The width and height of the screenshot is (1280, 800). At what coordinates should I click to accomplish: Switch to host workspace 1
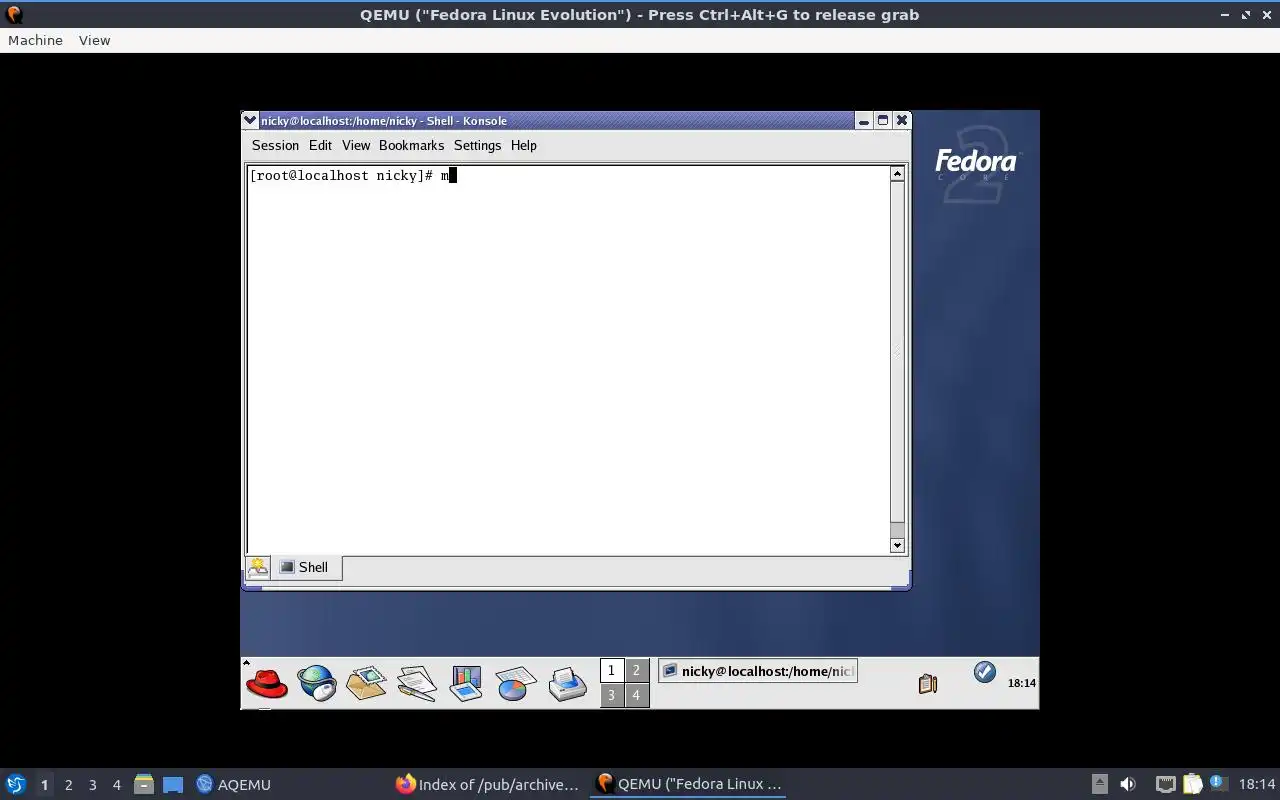(x=44, y=785)
